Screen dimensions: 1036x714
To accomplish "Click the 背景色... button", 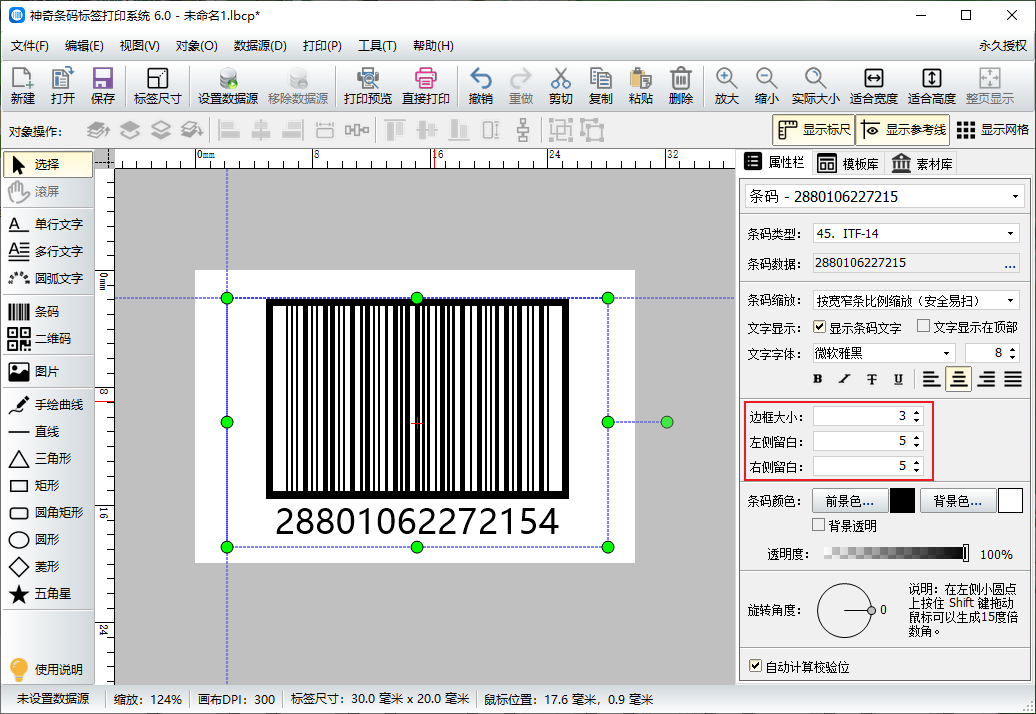I will coord(957,501).
